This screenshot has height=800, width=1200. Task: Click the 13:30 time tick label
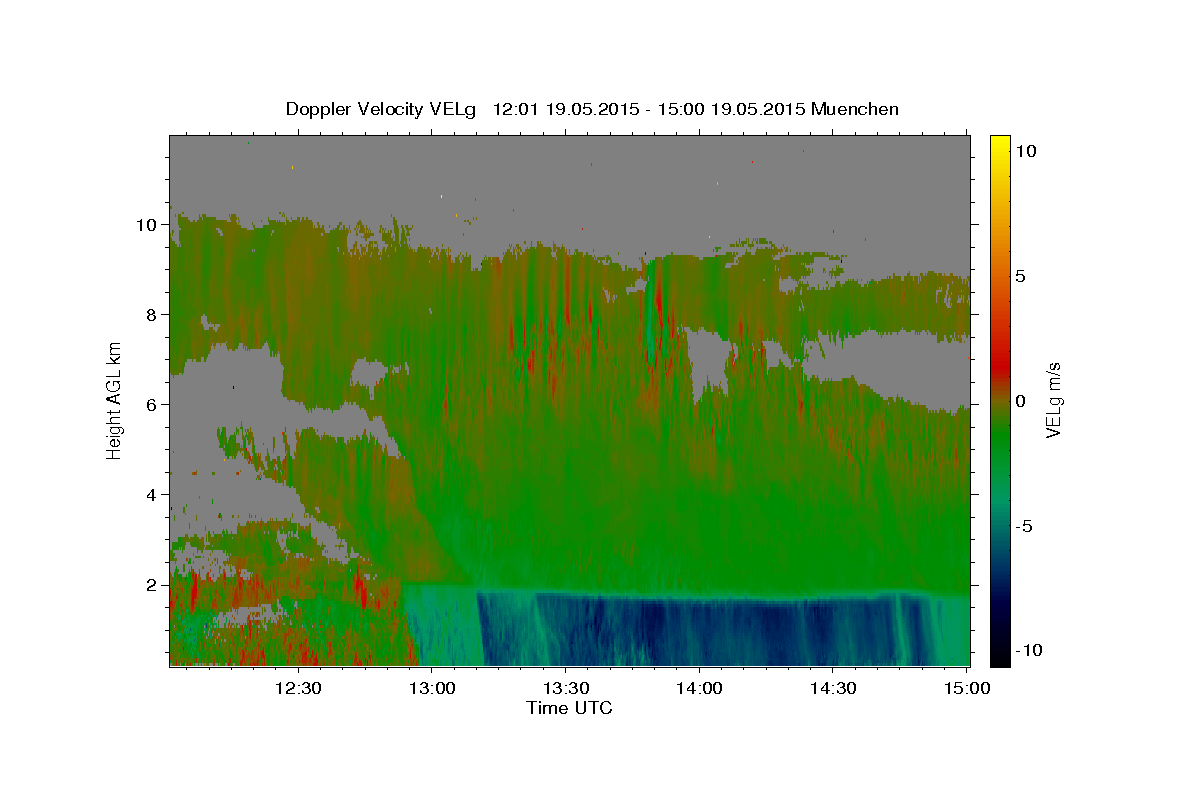565,688
